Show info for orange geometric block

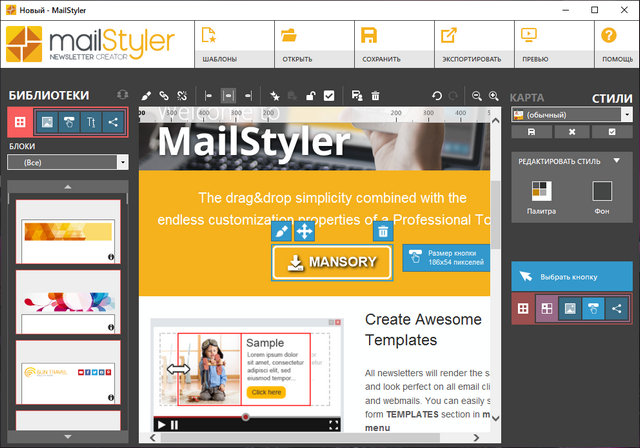111,257
